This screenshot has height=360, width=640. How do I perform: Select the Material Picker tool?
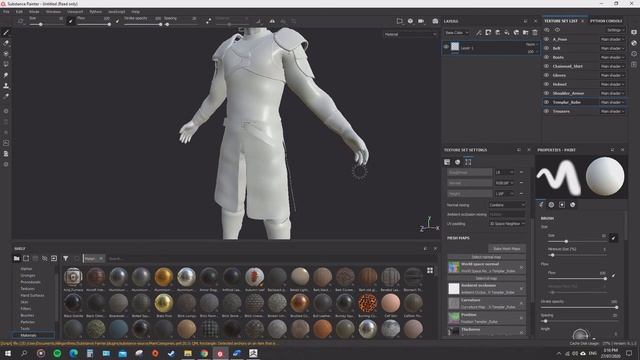click(x=6, y=96)
